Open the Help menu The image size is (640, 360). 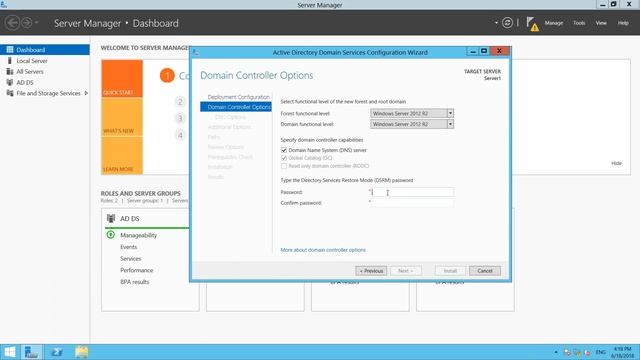click(623, 23)
